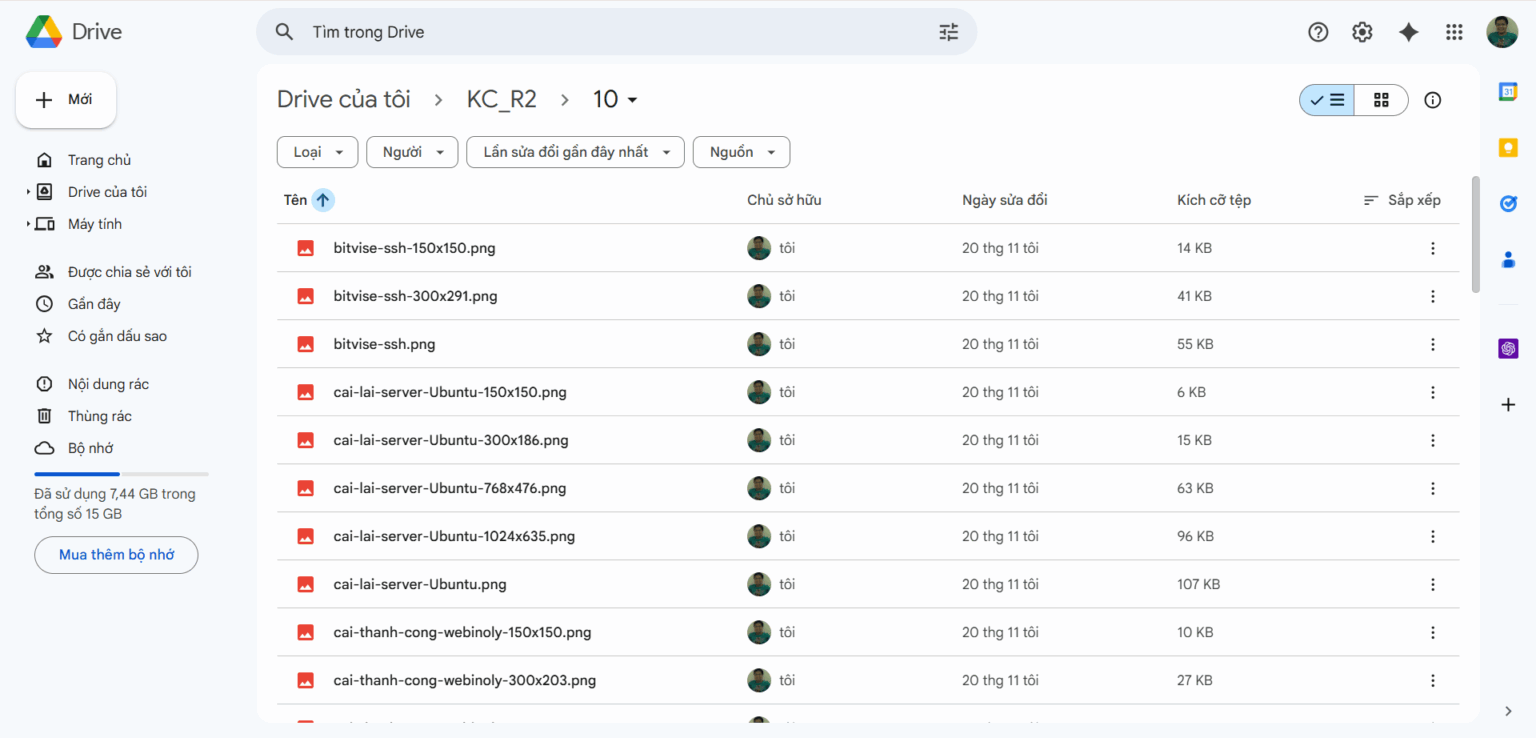Open Google Keep from the side panel
The image size is (1536, 738).
[1510, 147]
